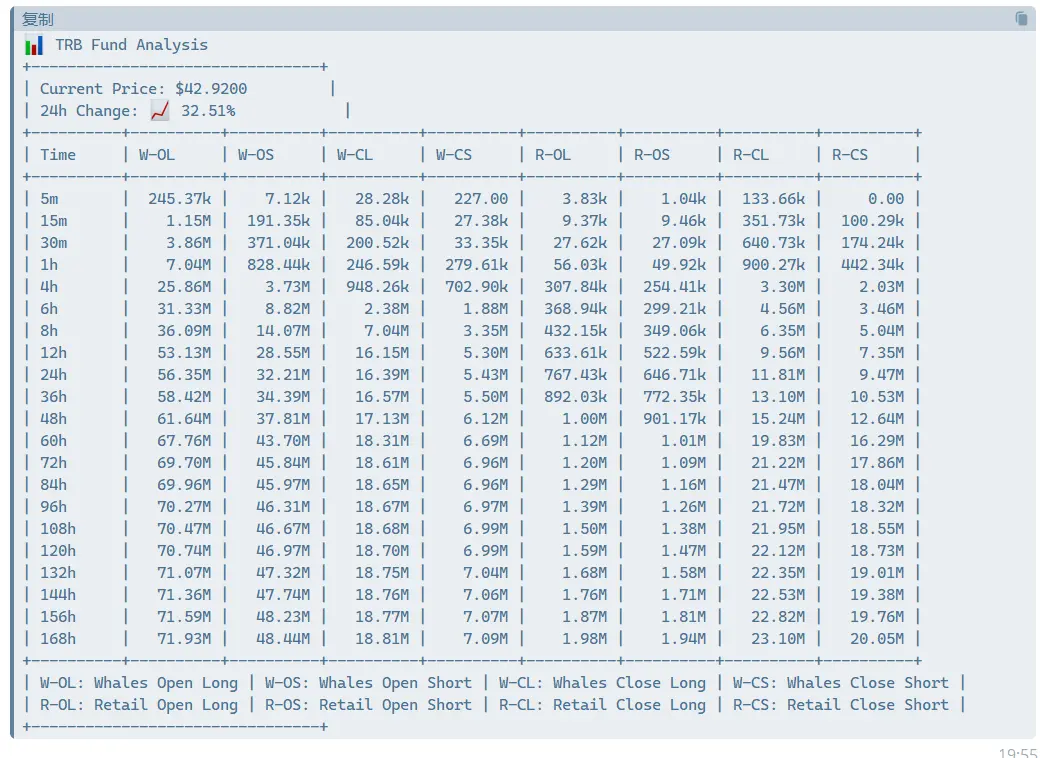Click the value 31.33M in 6h row
The height and width of the screenshot is (758, 1040).
pos(184,308)
